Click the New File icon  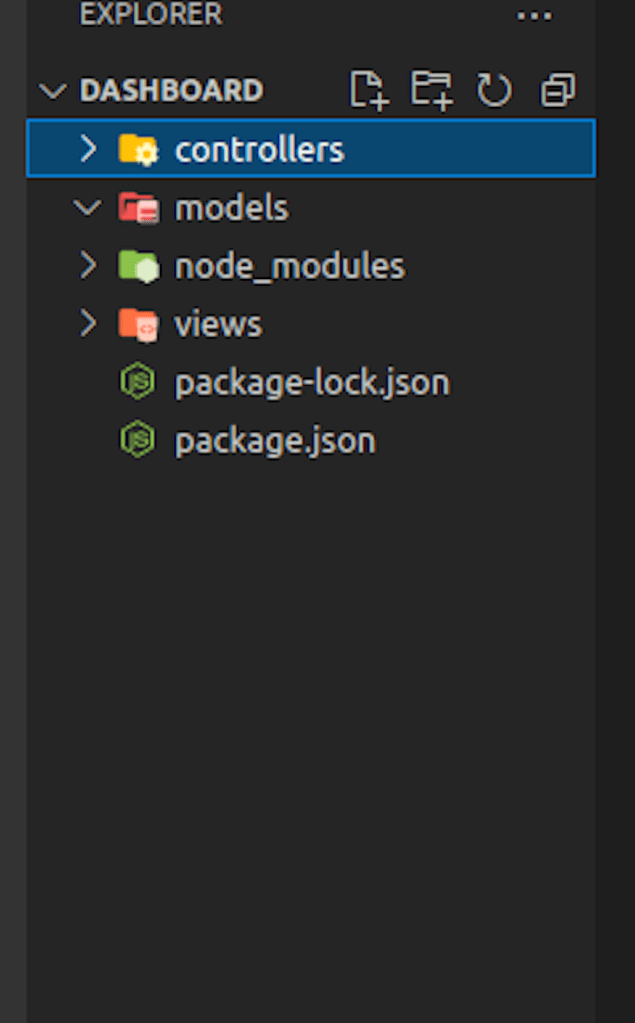coord(368,89)
